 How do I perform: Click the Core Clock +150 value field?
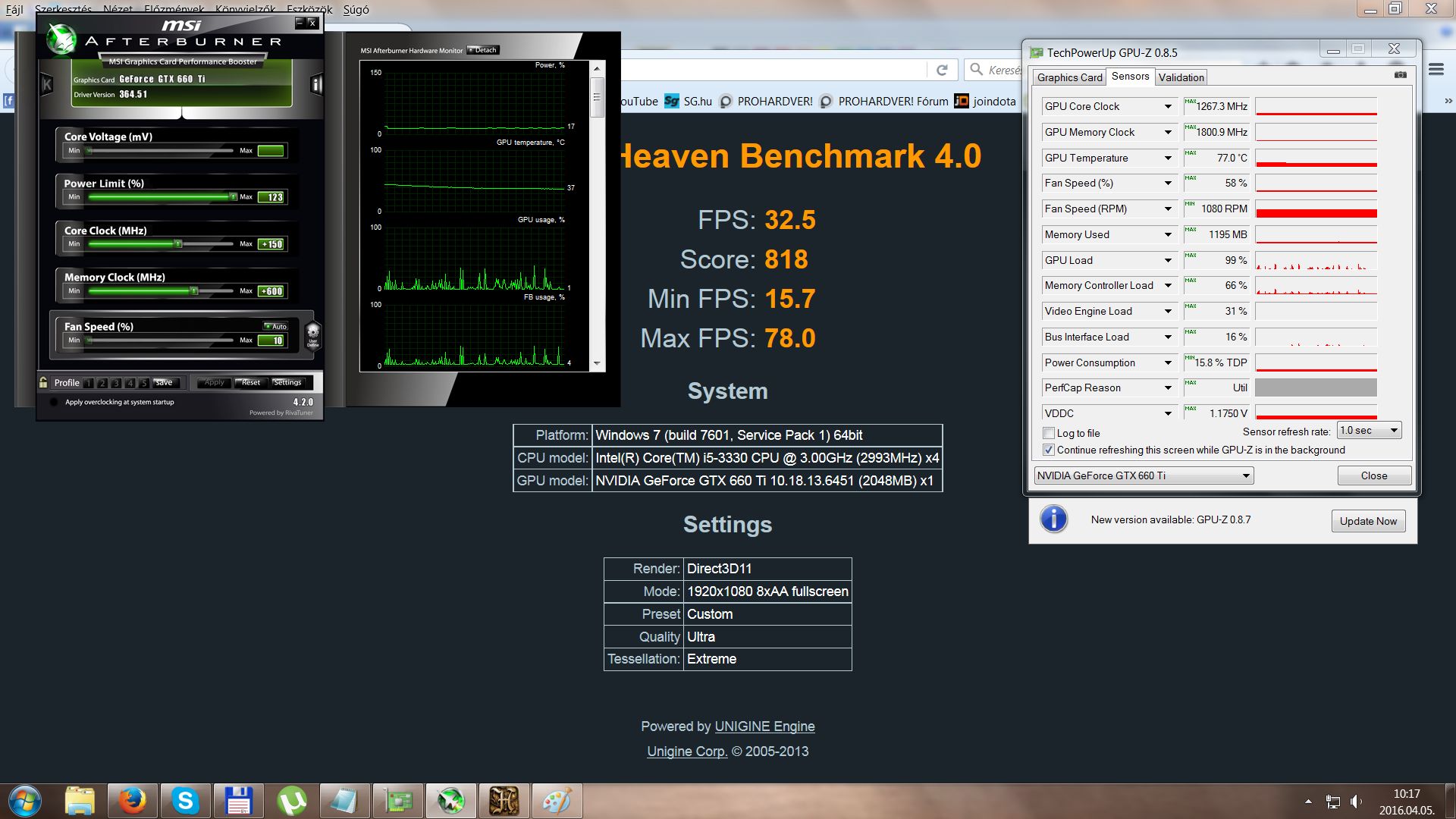[x=271, y=244]
